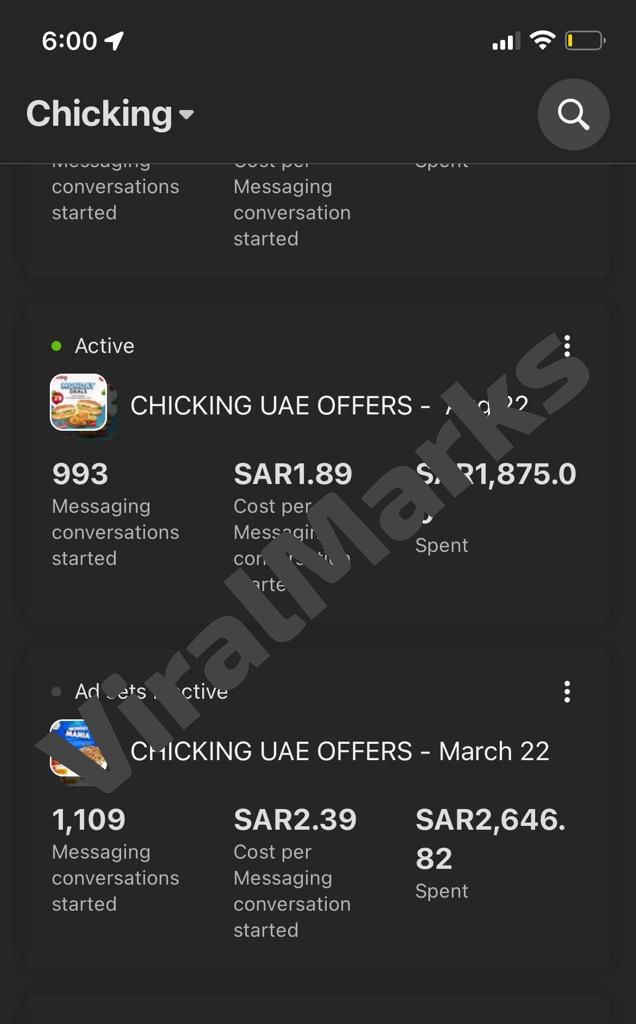Open the Monday Deals campaign thumbnail
Screen dimensions: 636x1024
click(x=78, y=402)
